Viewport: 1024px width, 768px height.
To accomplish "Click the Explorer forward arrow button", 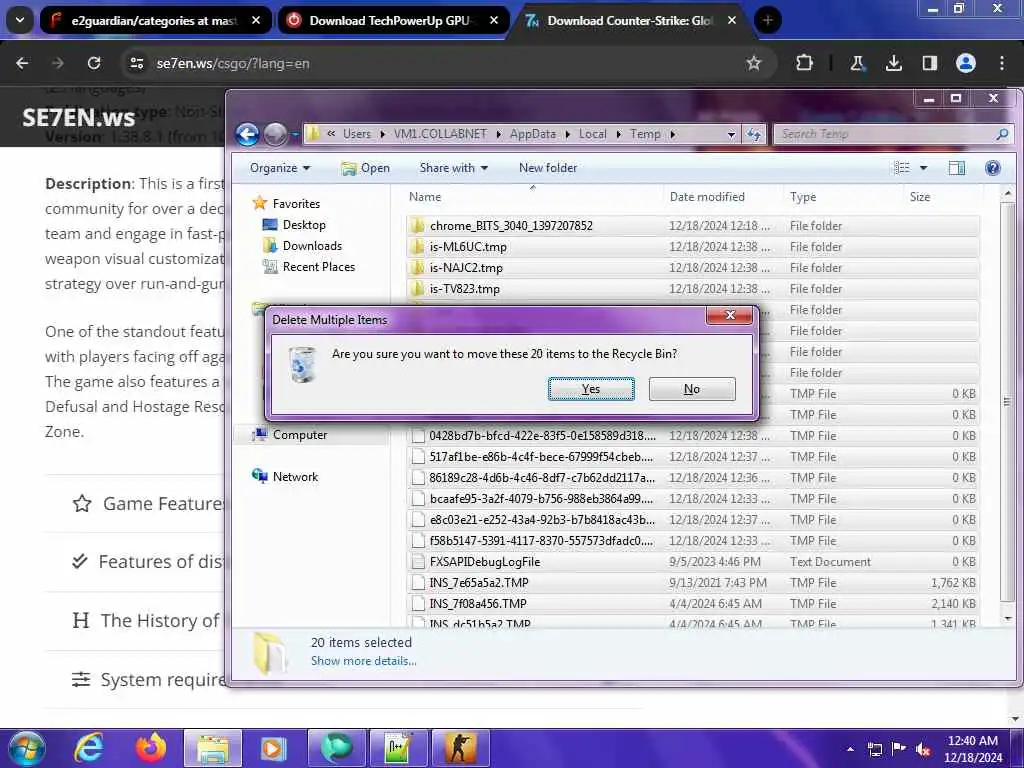I will point(275,135).
